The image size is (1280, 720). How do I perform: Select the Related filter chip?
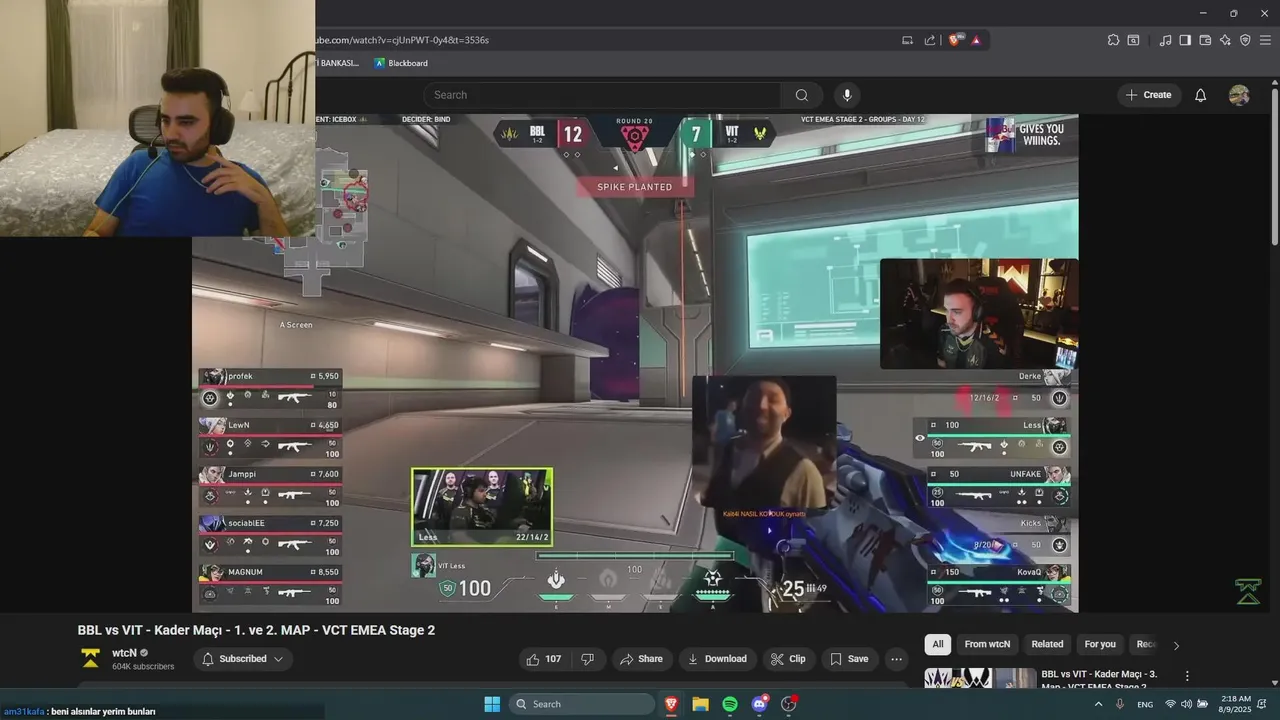pyautogui.click(x=1047, y=644)
